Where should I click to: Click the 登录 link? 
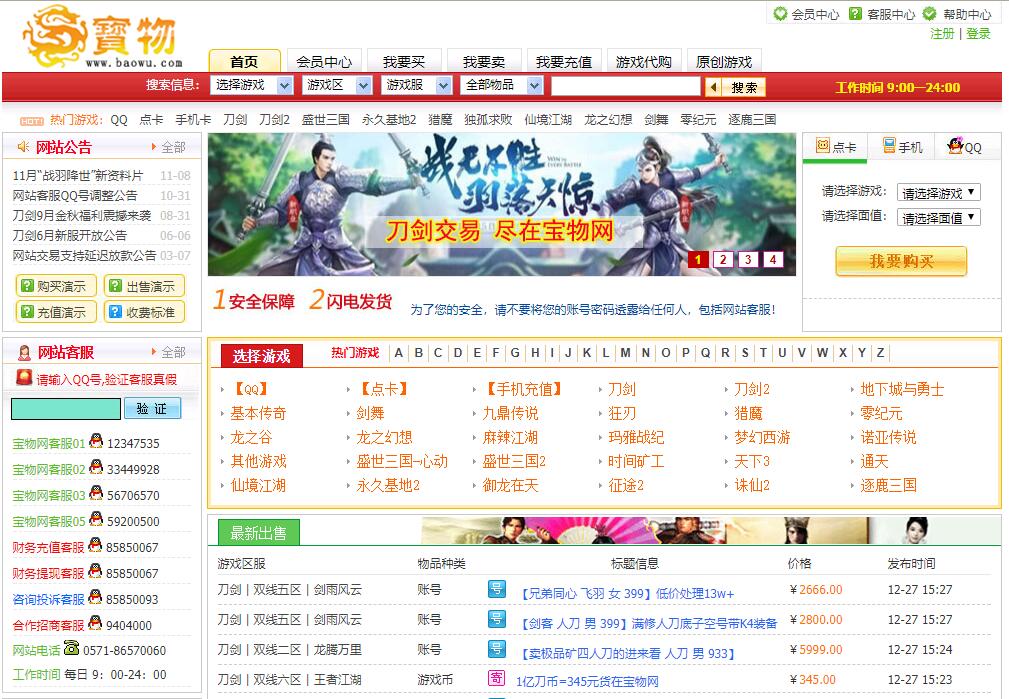(978, 33)
